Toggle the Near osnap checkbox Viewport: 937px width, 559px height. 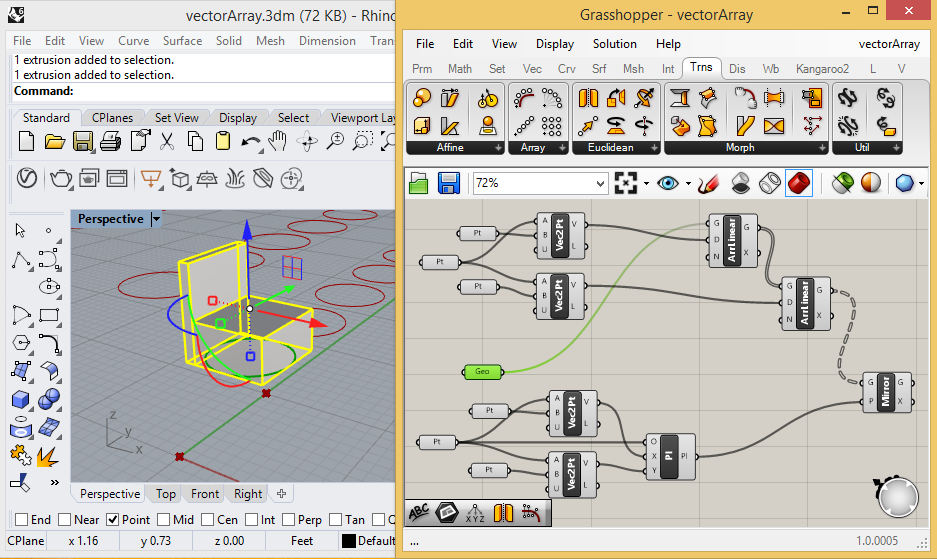65,520
